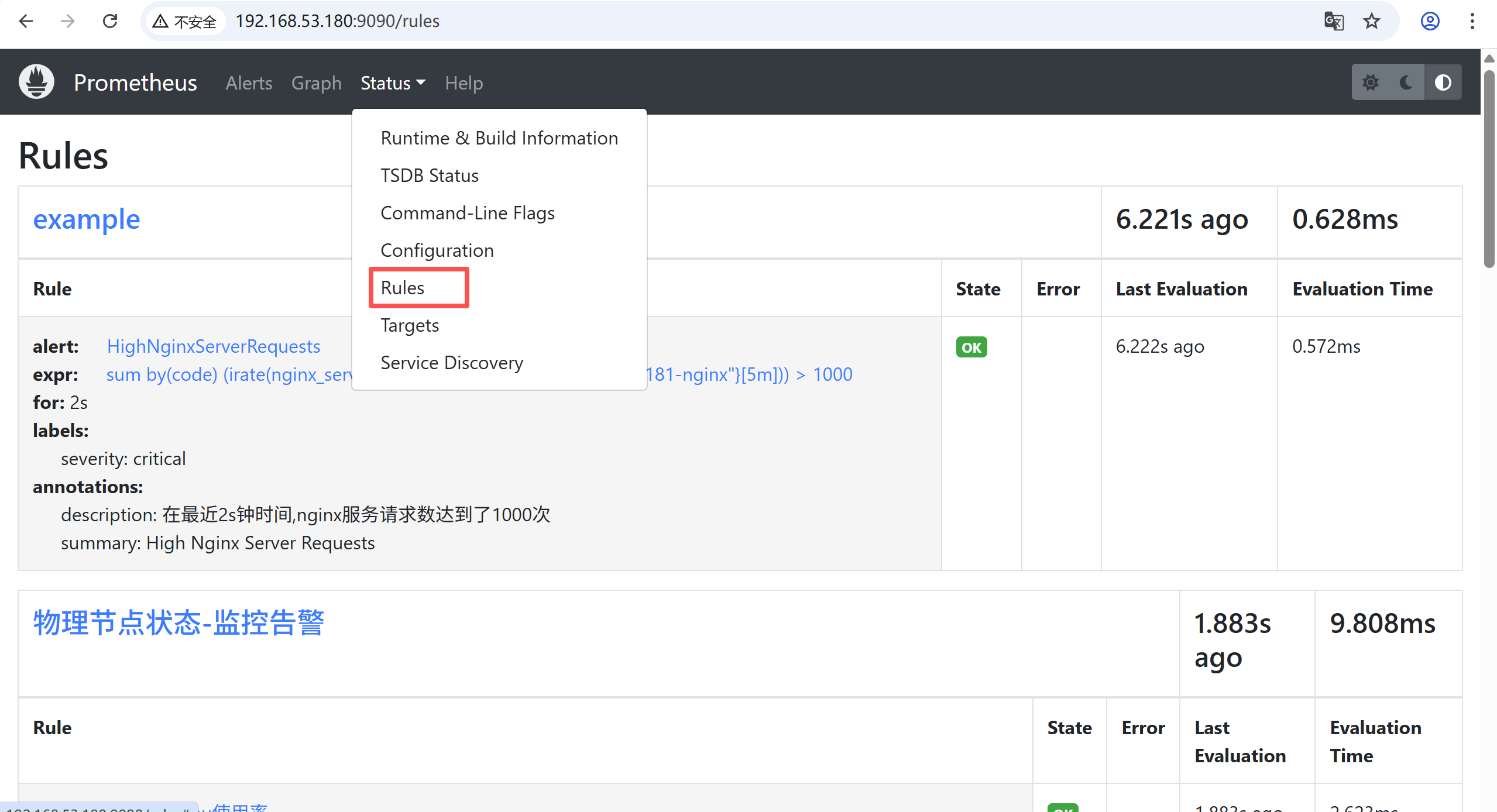Bookmark this page with the star
Image resolution: width=1497 pixels, height=812 pixels.
[1372, 21]
